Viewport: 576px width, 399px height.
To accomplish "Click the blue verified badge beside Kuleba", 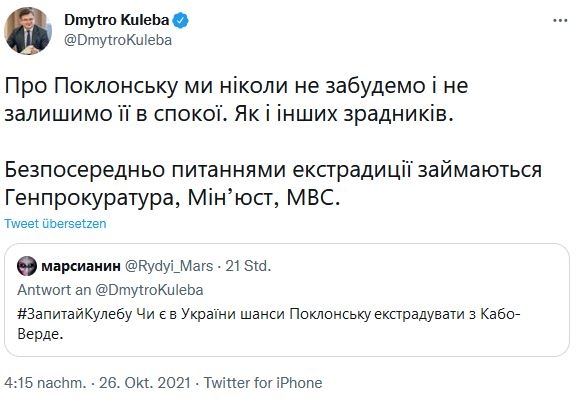I will (180, 21).
